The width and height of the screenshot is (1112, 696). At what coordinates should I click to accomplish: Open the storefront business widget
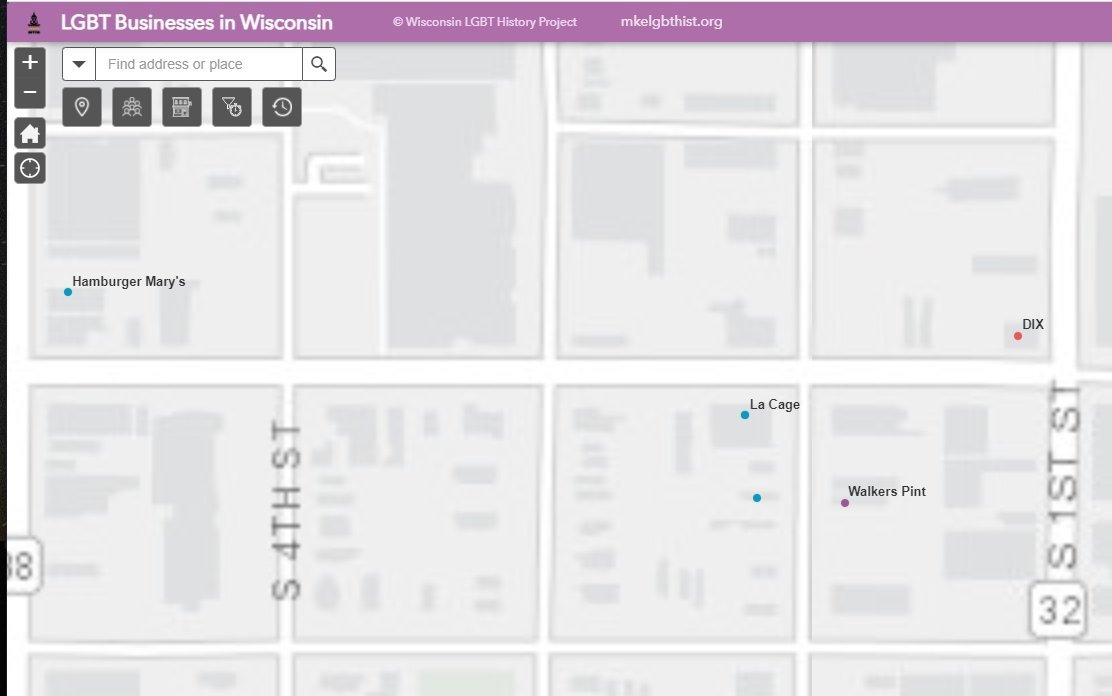click(182, 107)
